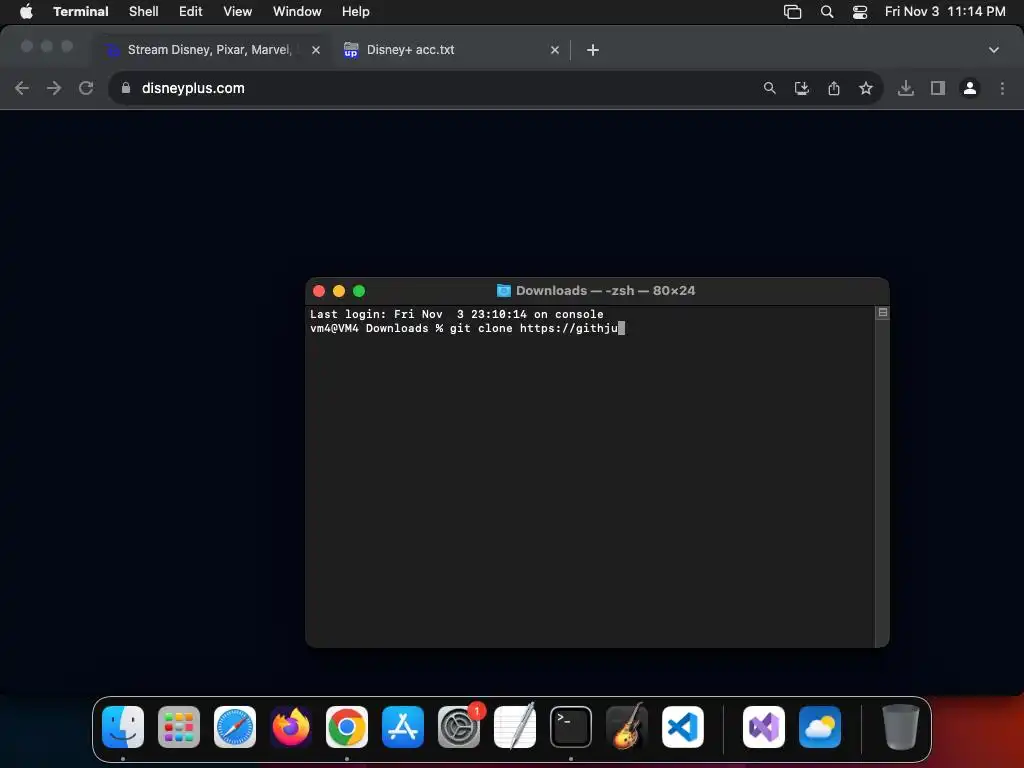Open Safari from the Dock
1024x768 pixels.
(235, 727)
